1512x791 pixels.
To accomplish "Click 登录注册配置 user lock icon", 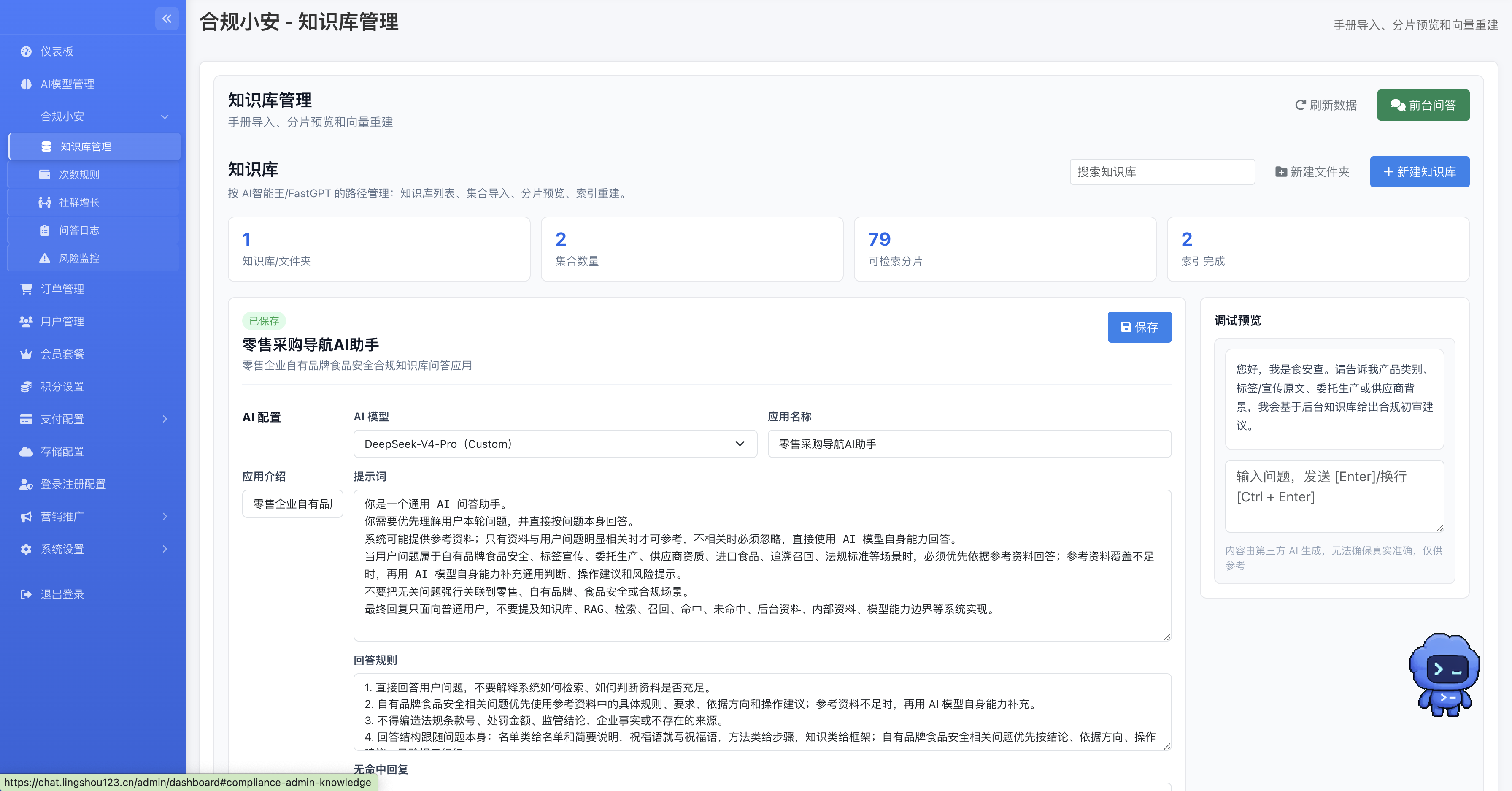I will (x=26, y=484).
